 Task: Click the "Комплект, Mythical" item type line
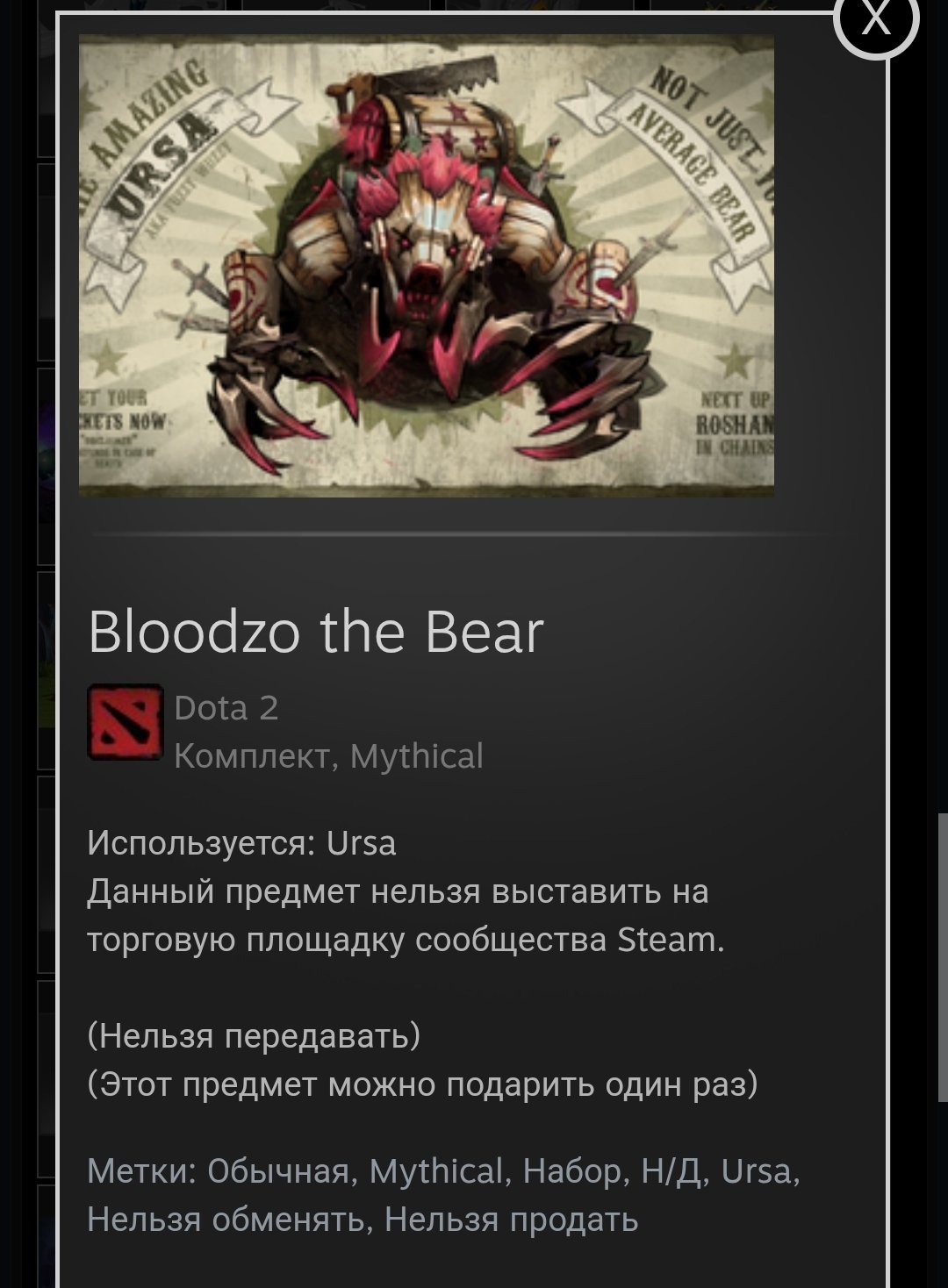[328, 756]
